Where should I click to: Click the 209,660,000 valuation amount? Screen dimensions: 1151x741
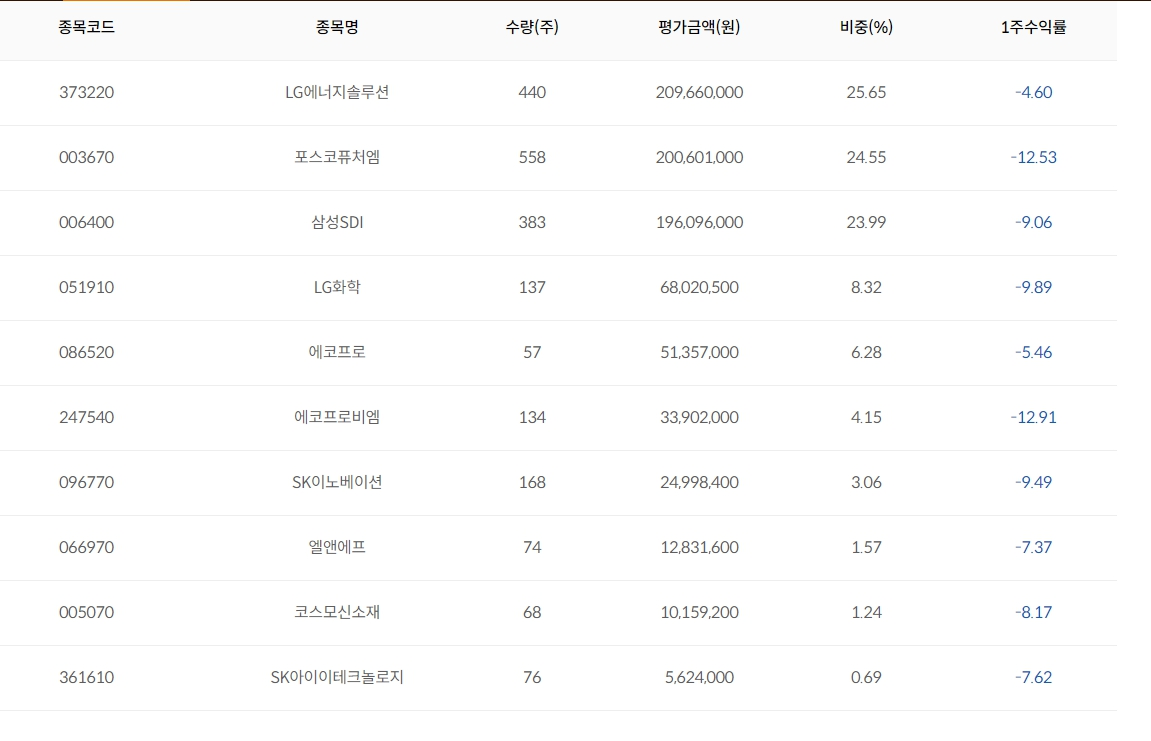click(700, 93)
